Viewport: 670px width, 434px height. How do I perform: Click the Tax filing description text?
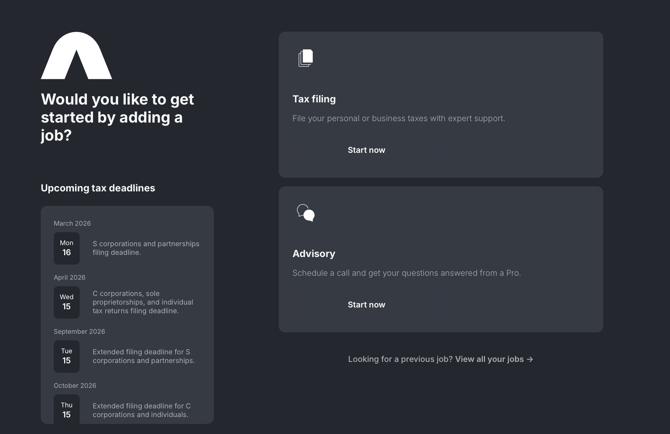398,119
